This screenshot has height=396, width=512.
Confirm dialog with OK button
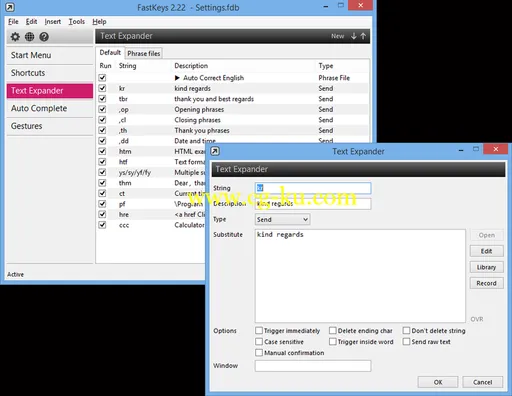438,382
